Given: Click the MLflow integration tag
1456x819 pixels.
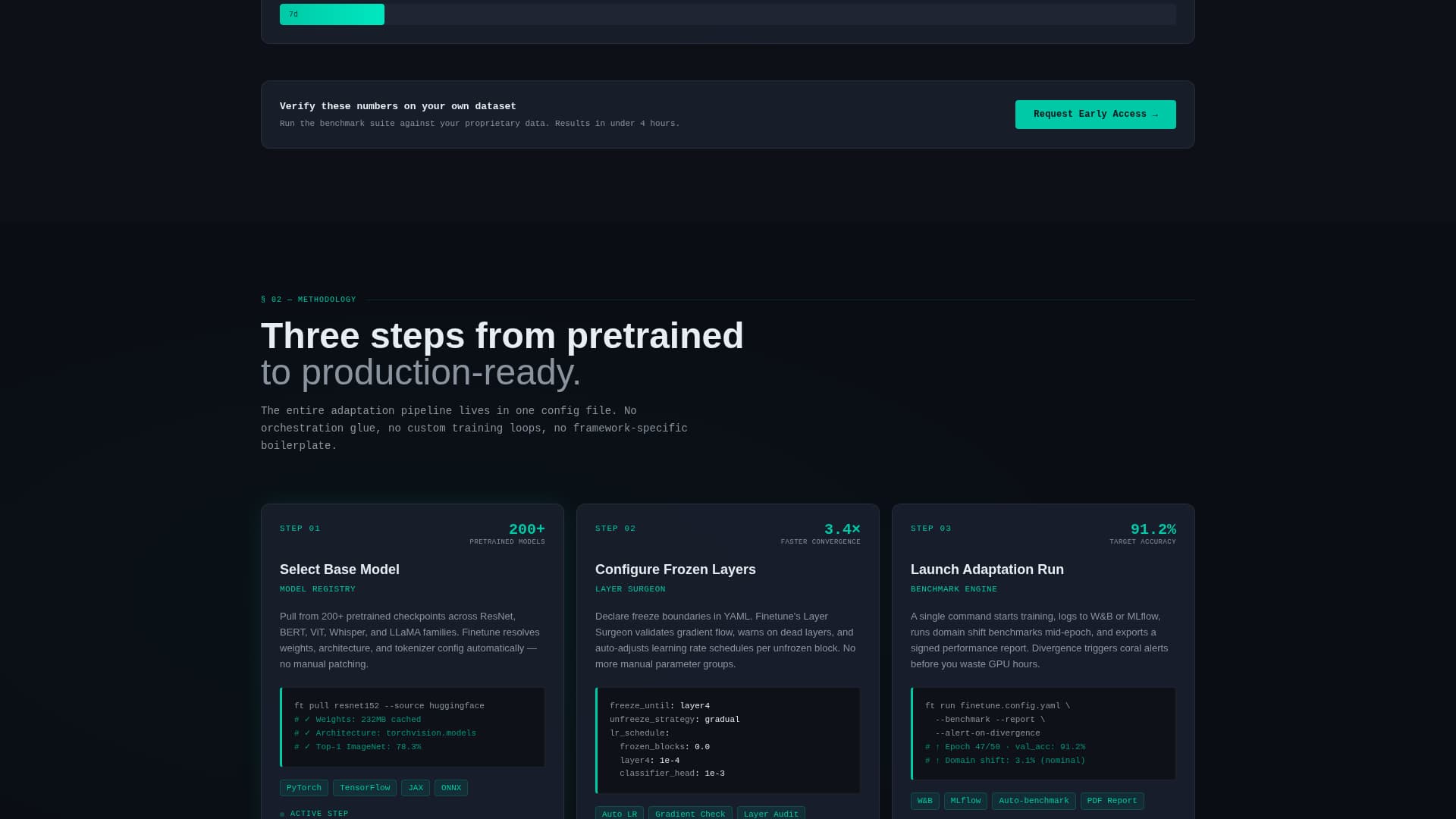Looking at the screenshot, I should 965,801.
